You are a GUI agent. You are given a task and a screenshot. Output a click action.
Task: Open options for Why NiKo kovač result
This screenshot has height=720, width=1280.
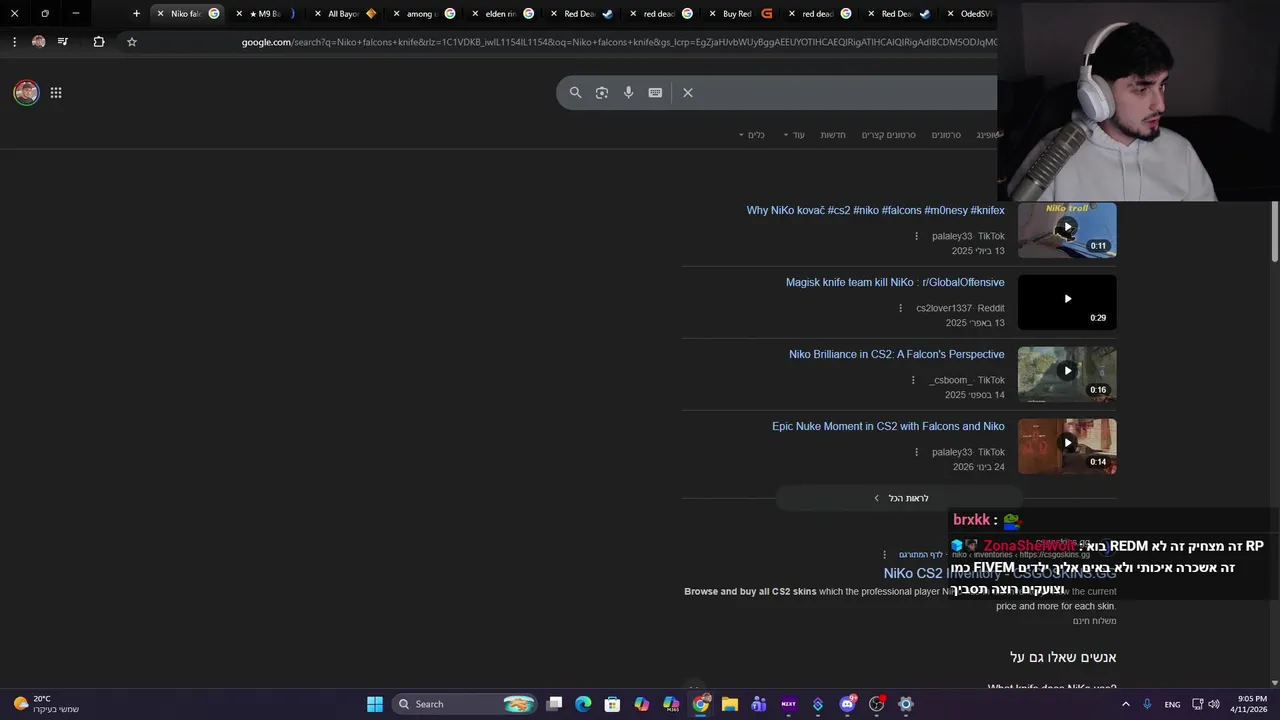pyautogui.click(x=916, y=236)
